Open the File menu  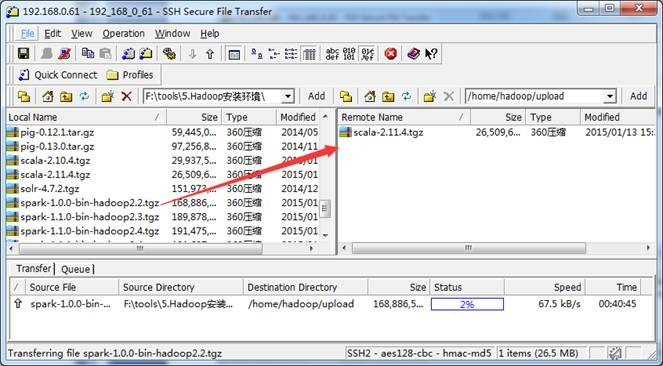point(27,33)
